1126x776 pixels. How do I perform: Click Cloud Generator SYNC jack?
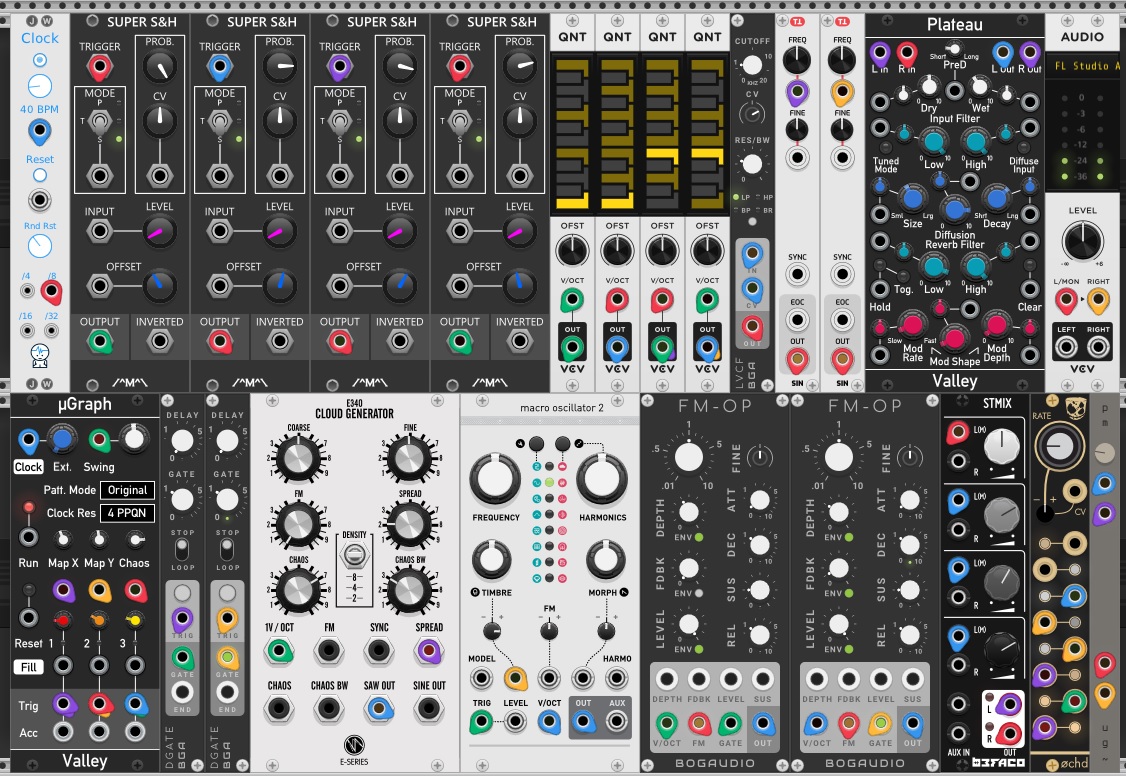point(379,651)
